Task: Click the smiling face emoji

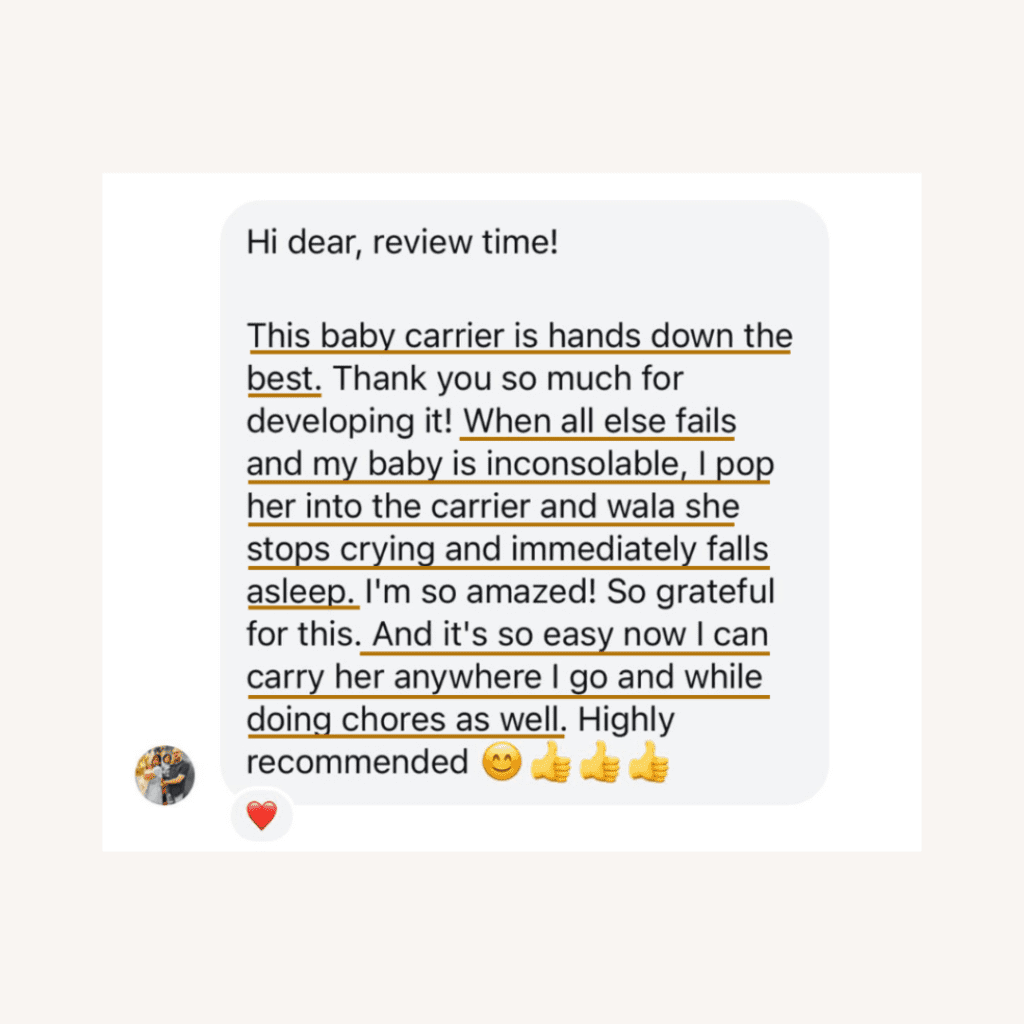Action: tap(502, 761)
